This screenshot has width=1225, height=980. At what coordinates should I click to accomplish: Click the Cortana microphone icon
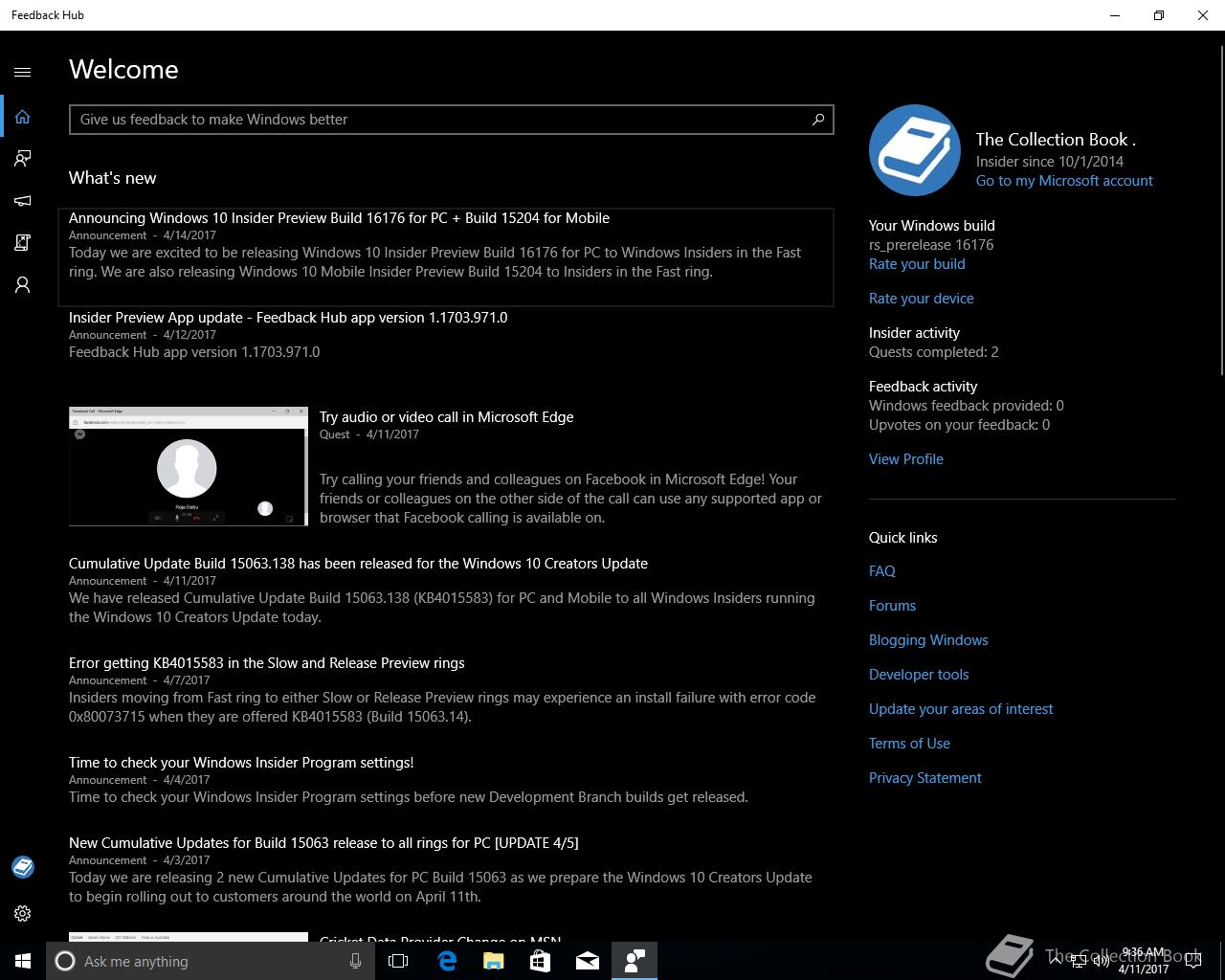[x=355, y=961]
